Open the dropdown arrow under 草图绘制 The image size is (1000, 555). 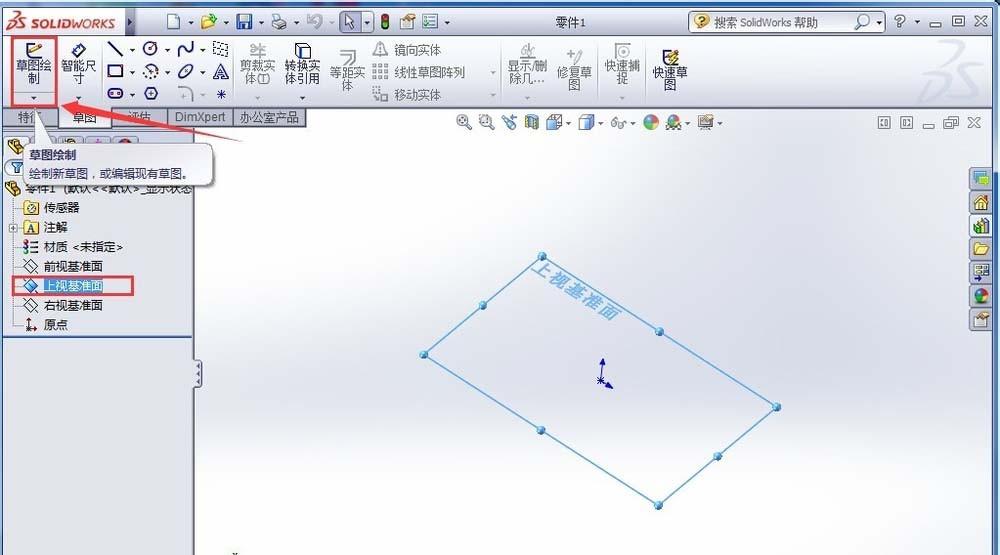tap(34, 97)
